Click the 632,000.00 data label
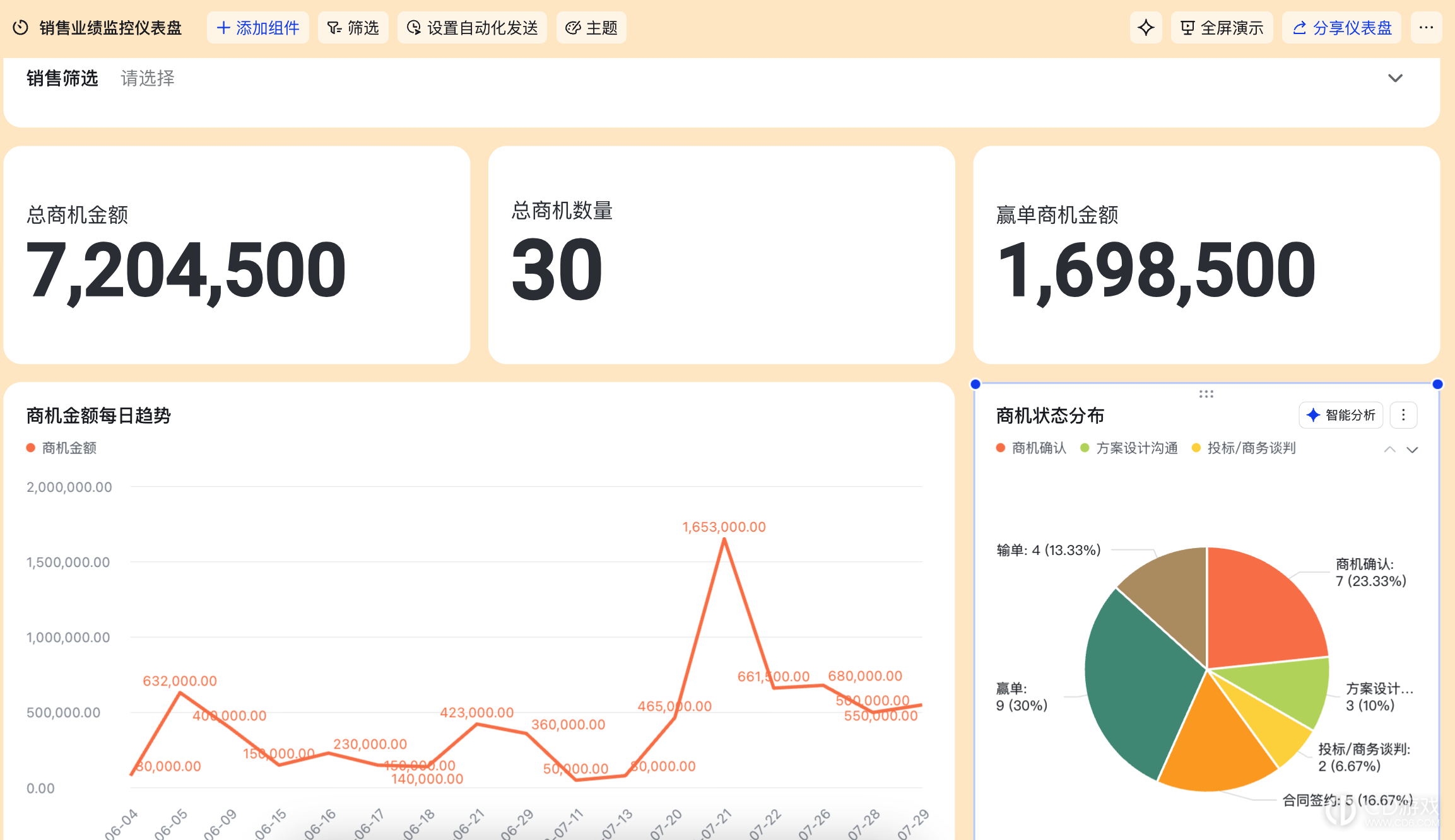Image resolution: width=1455 pixels, height=840 pixels. 180,680
